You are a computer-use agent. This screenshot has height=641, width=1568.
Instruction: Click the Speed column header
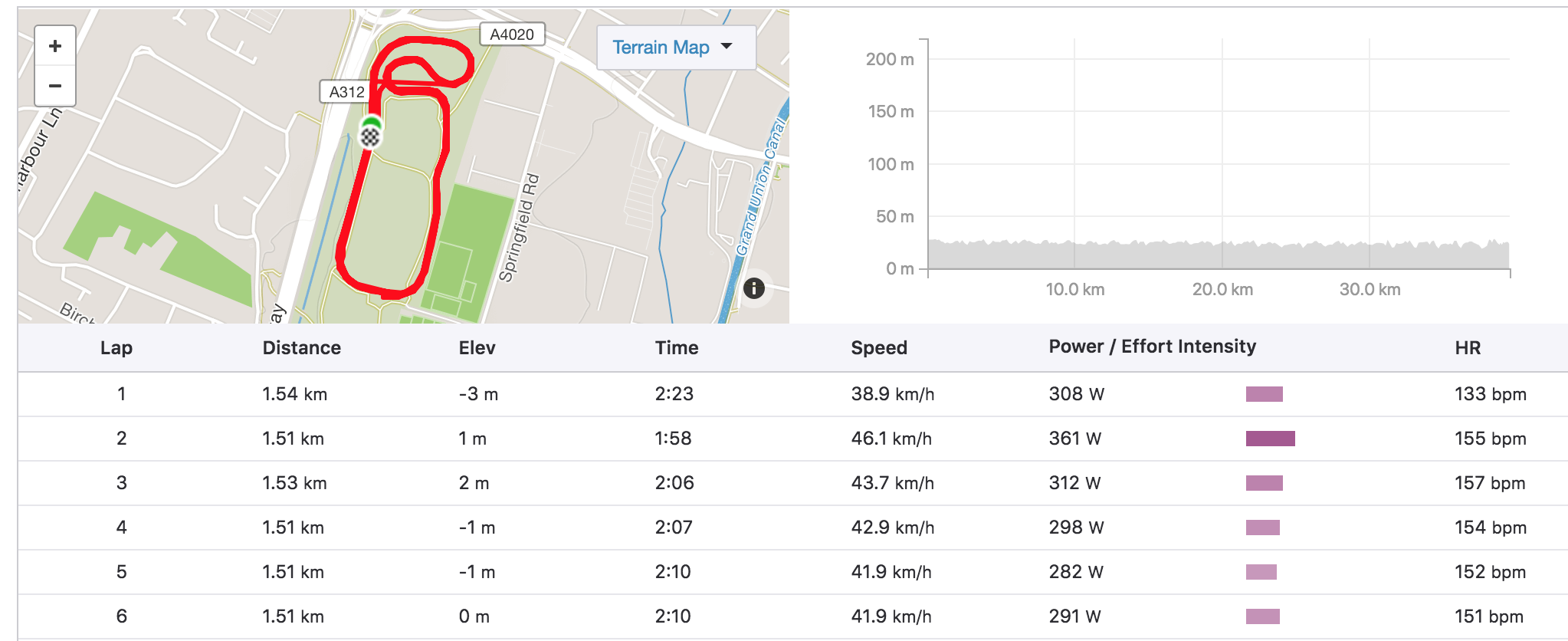tap(878, 348)
